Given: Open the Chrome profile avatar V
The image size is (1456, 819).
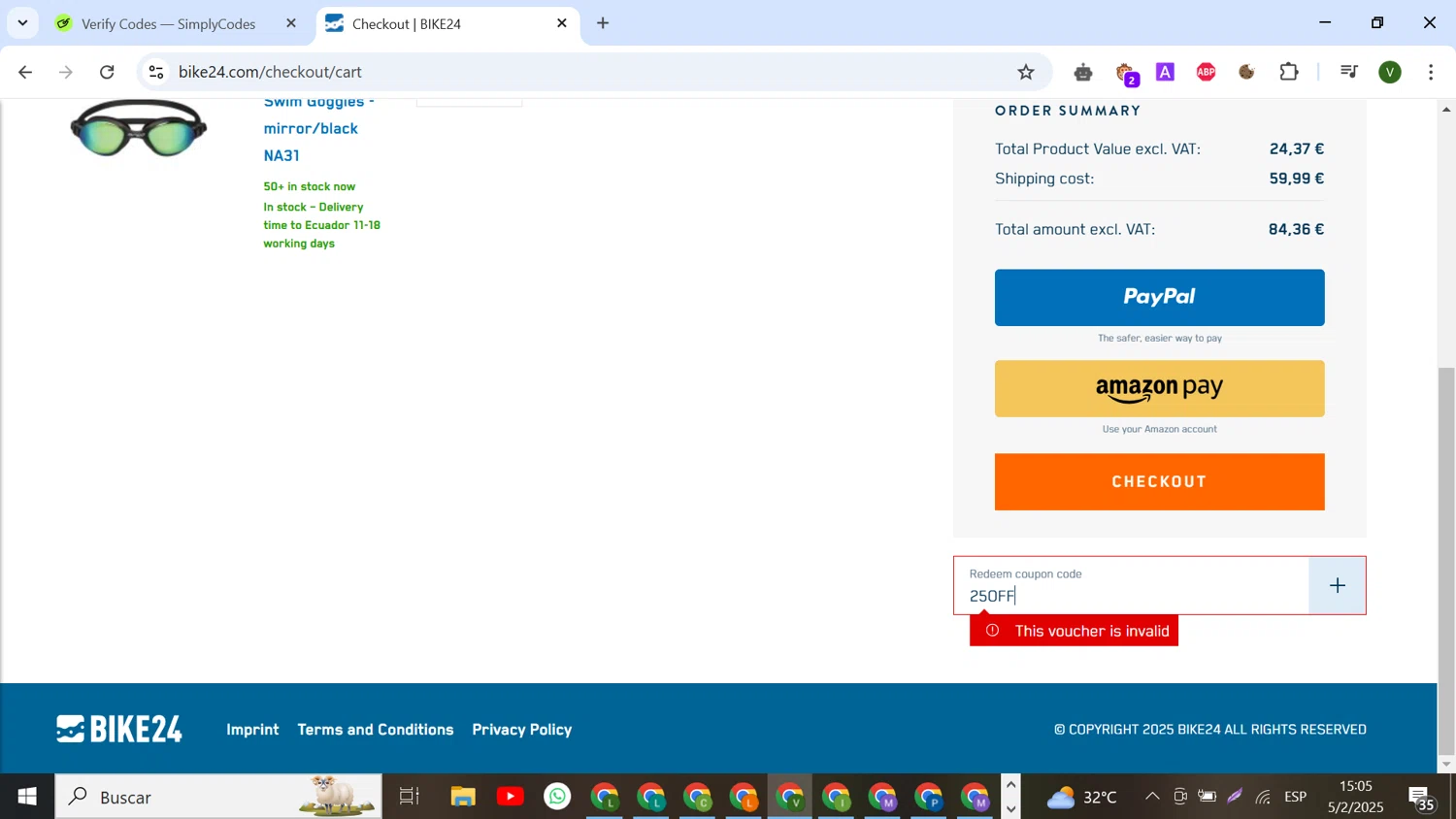Looking at the screenshot, I should (x=1390, y=72).
